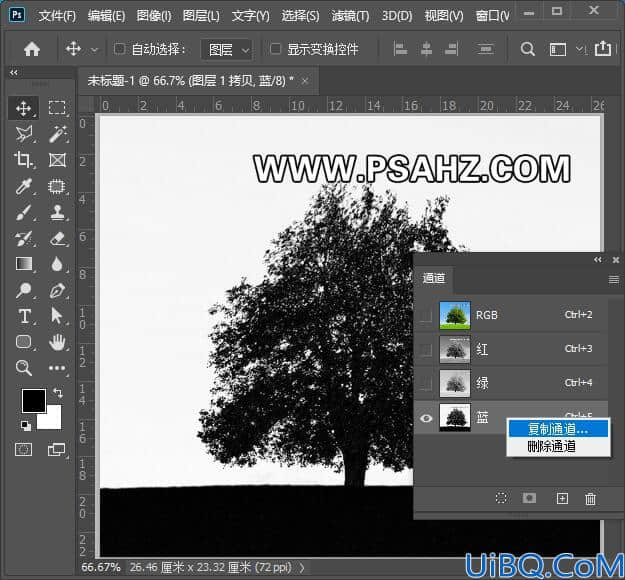The height and width of the screenshot is (580, 625).
Task: Choose 删除通道 from context menu
Action: tap(558, 446)
